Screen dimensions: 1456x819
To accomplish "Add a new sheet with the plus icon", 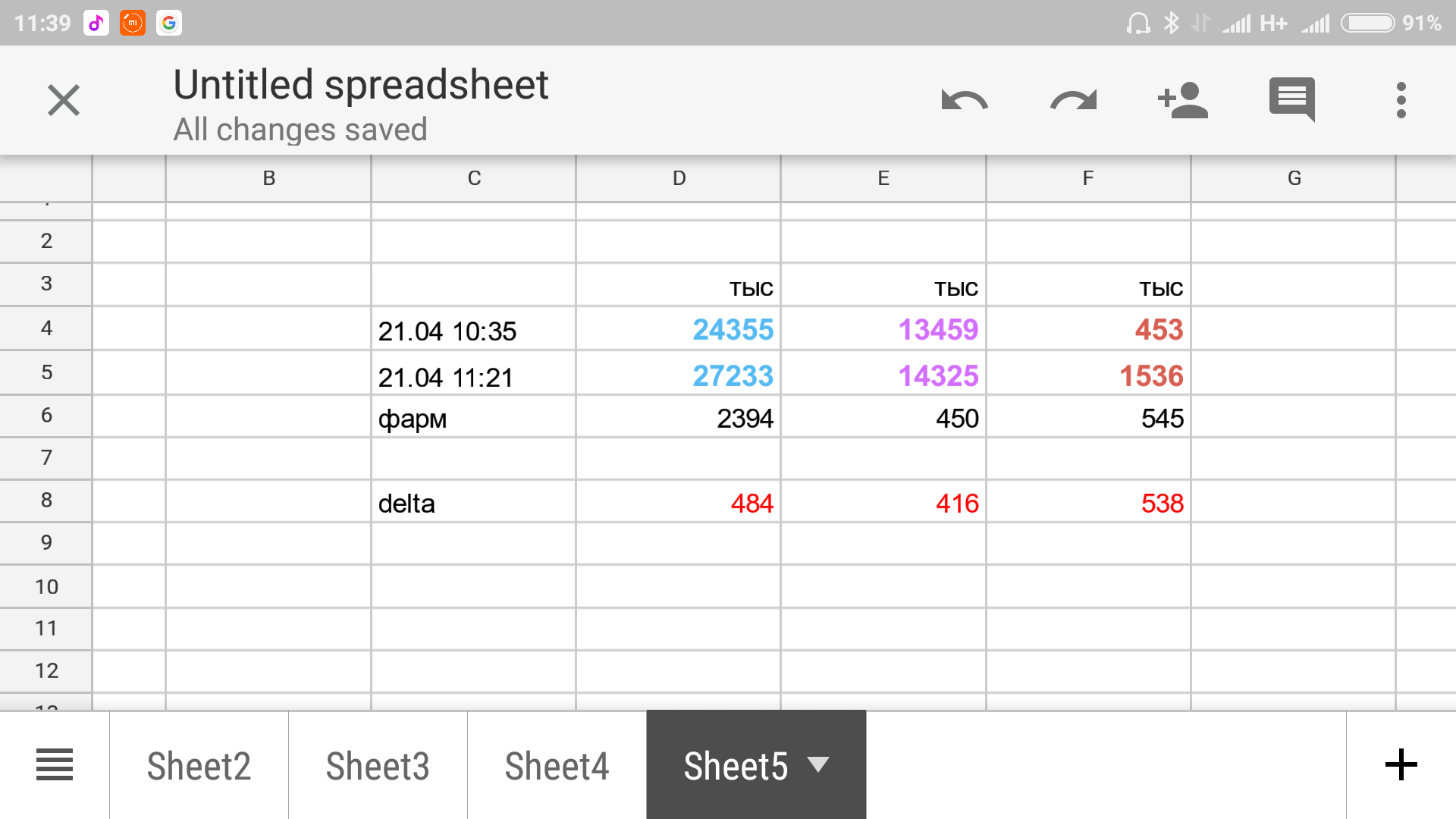I will (x=1401, y=764).
